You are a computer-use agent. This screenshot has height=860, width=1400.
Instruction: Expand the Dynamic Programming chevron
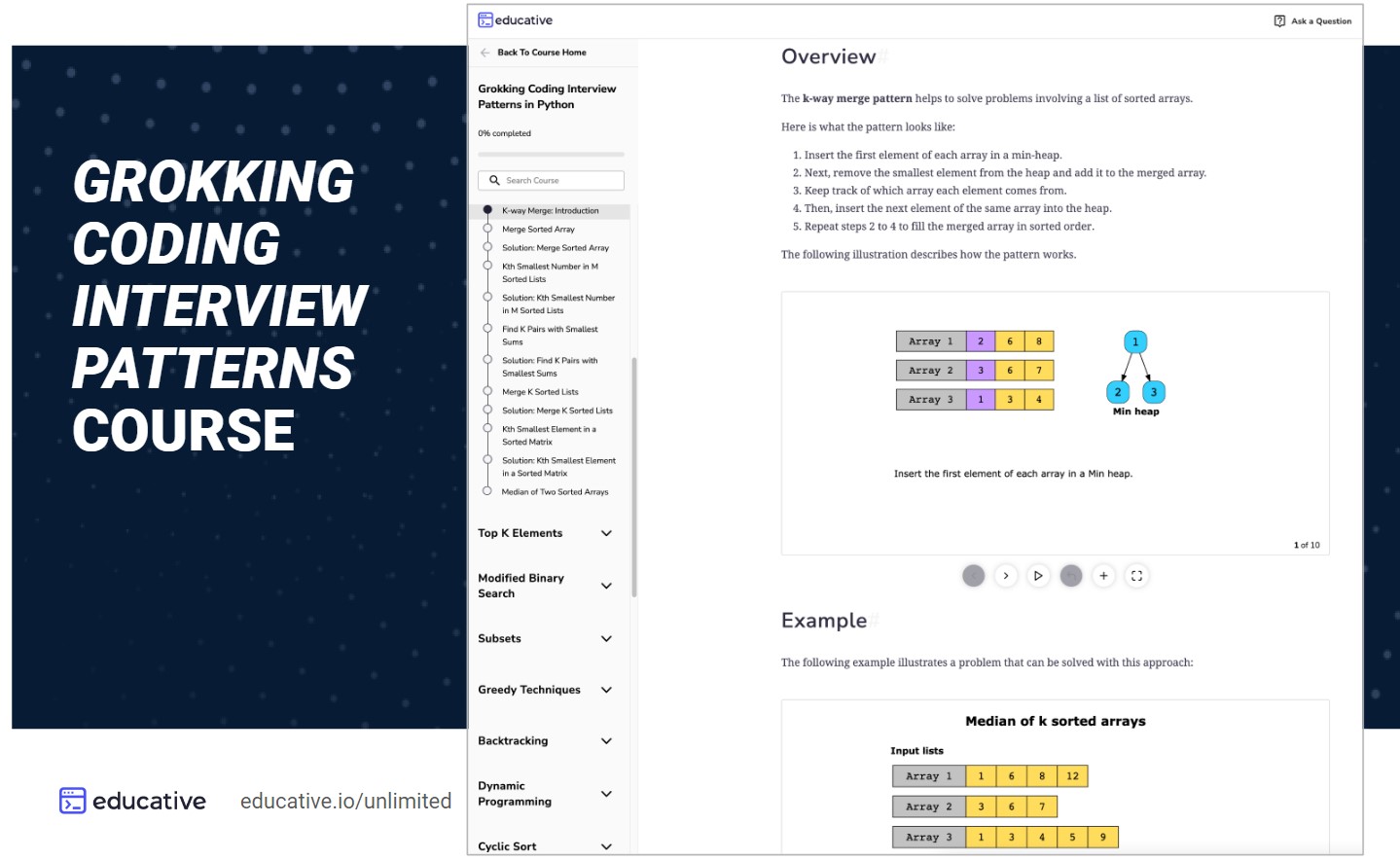pos(606,794)
